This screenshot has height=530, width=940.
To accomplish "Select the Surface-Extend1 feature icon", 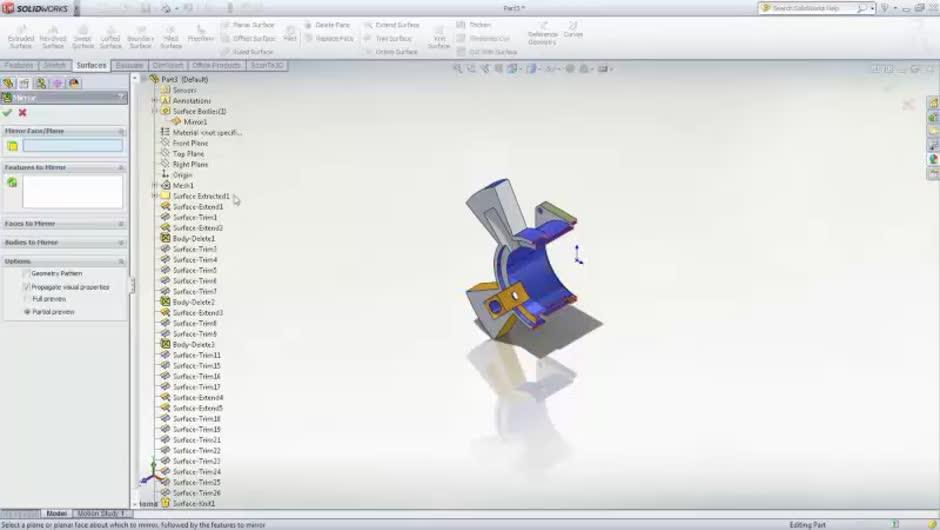I will click(165, 207).
